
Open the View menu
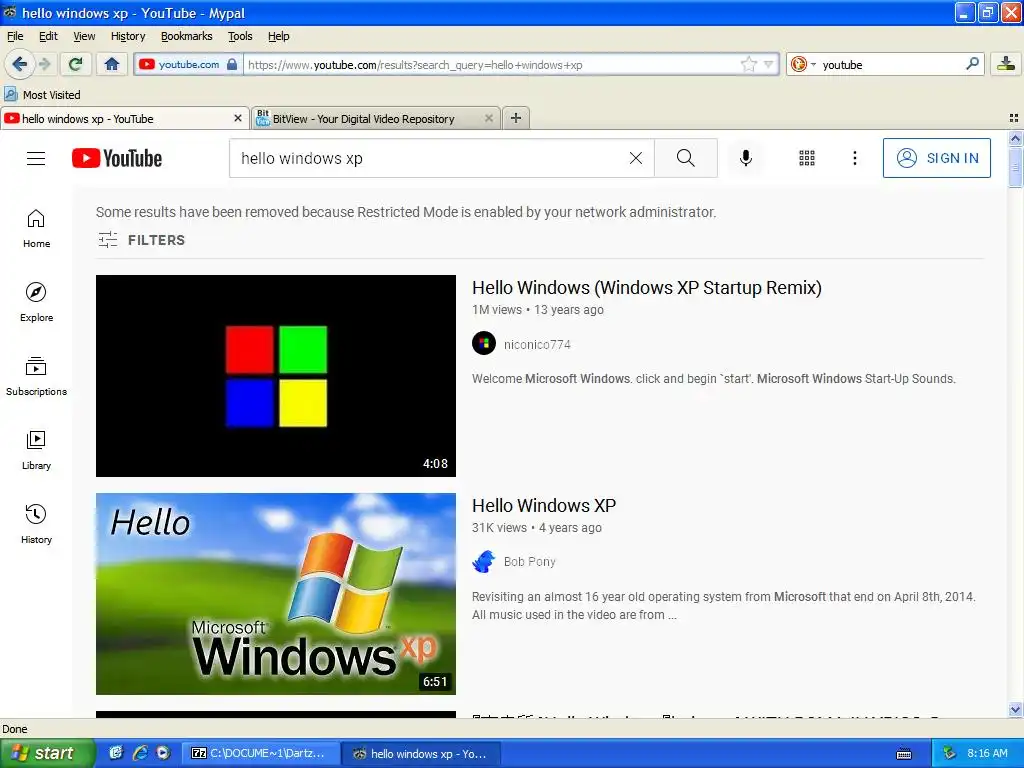tap(84, 36)
